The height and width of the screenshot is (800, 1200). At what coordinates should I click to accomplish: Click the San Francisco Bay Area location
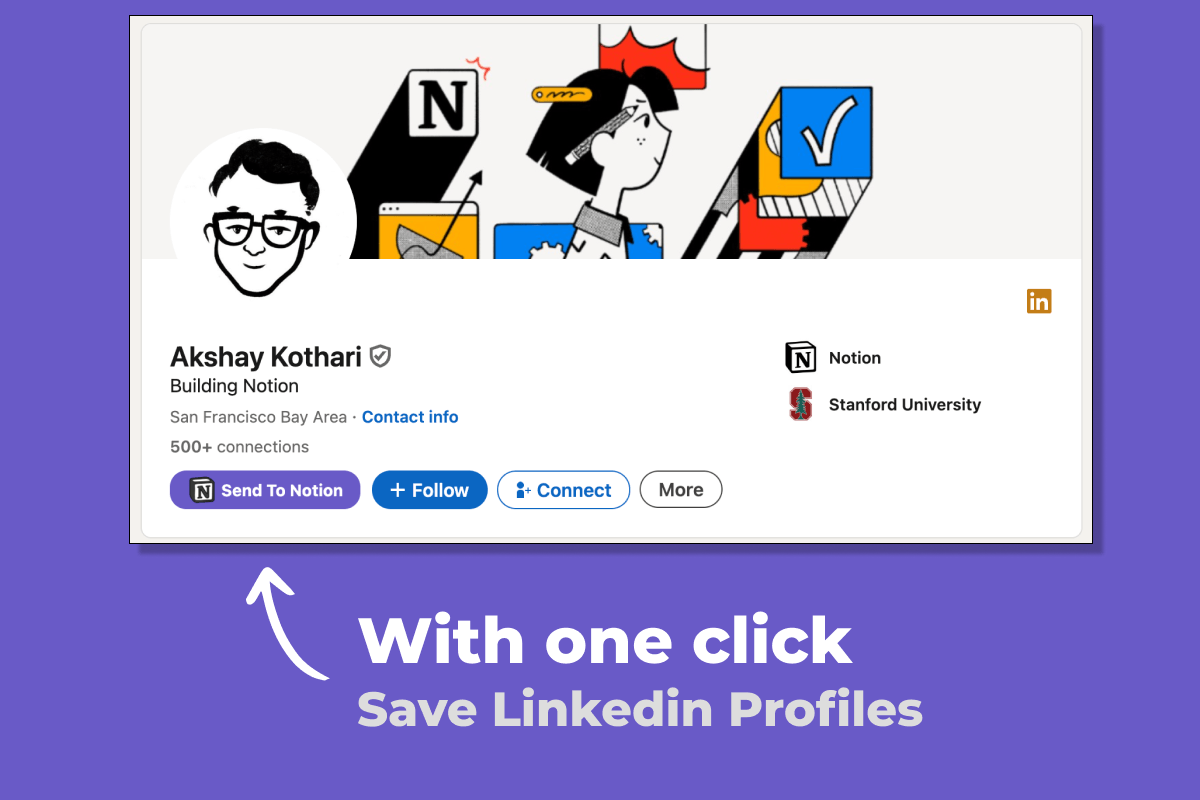pyautogui.click(x=258, y=417)
